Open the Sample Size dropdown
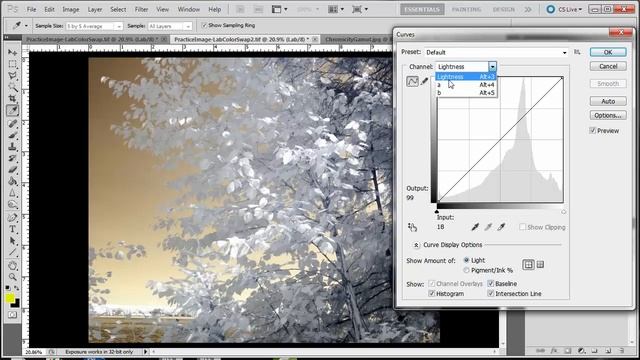Image resolution: width=640 pixels, height=360 pixels. [94, 26]
